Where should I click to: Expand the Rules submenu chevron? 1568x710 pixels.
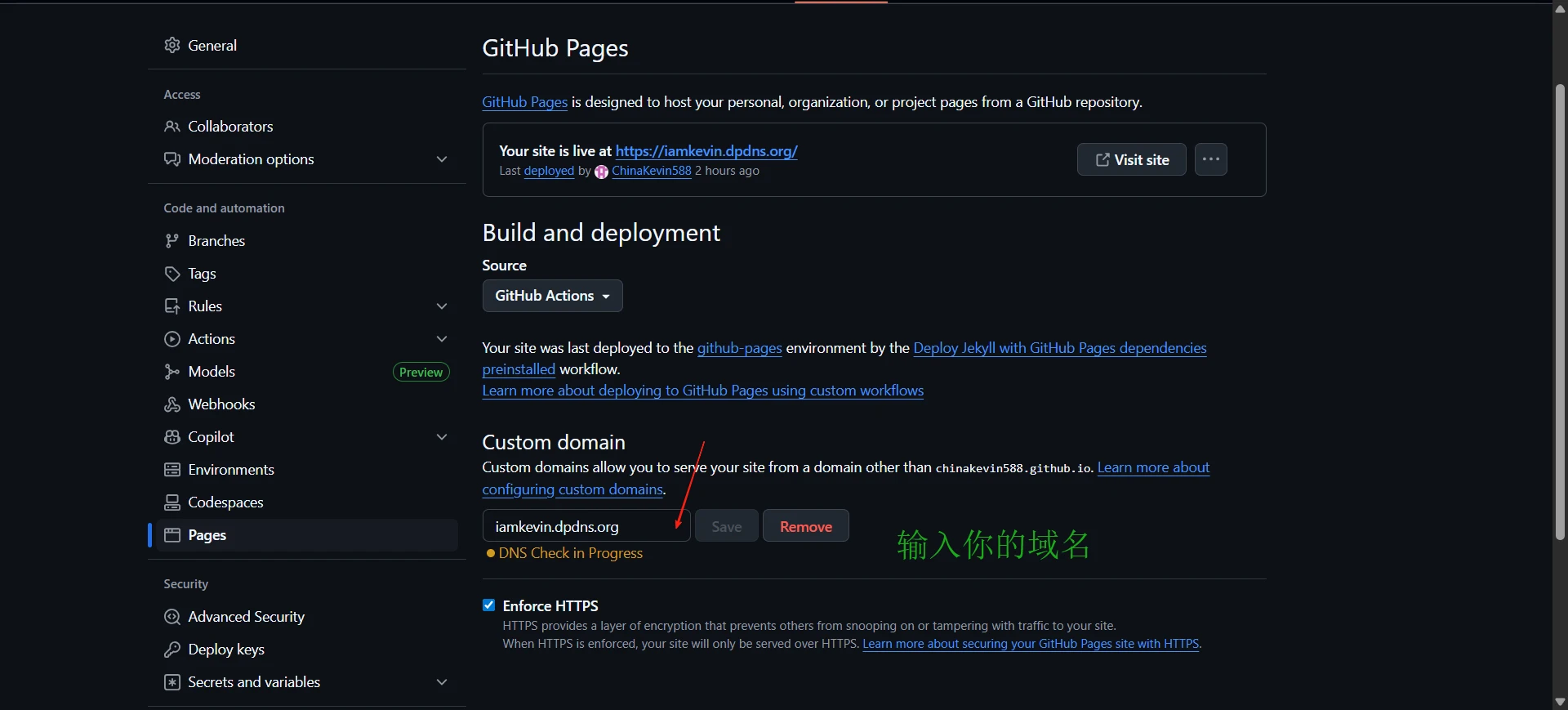point(442,306)
